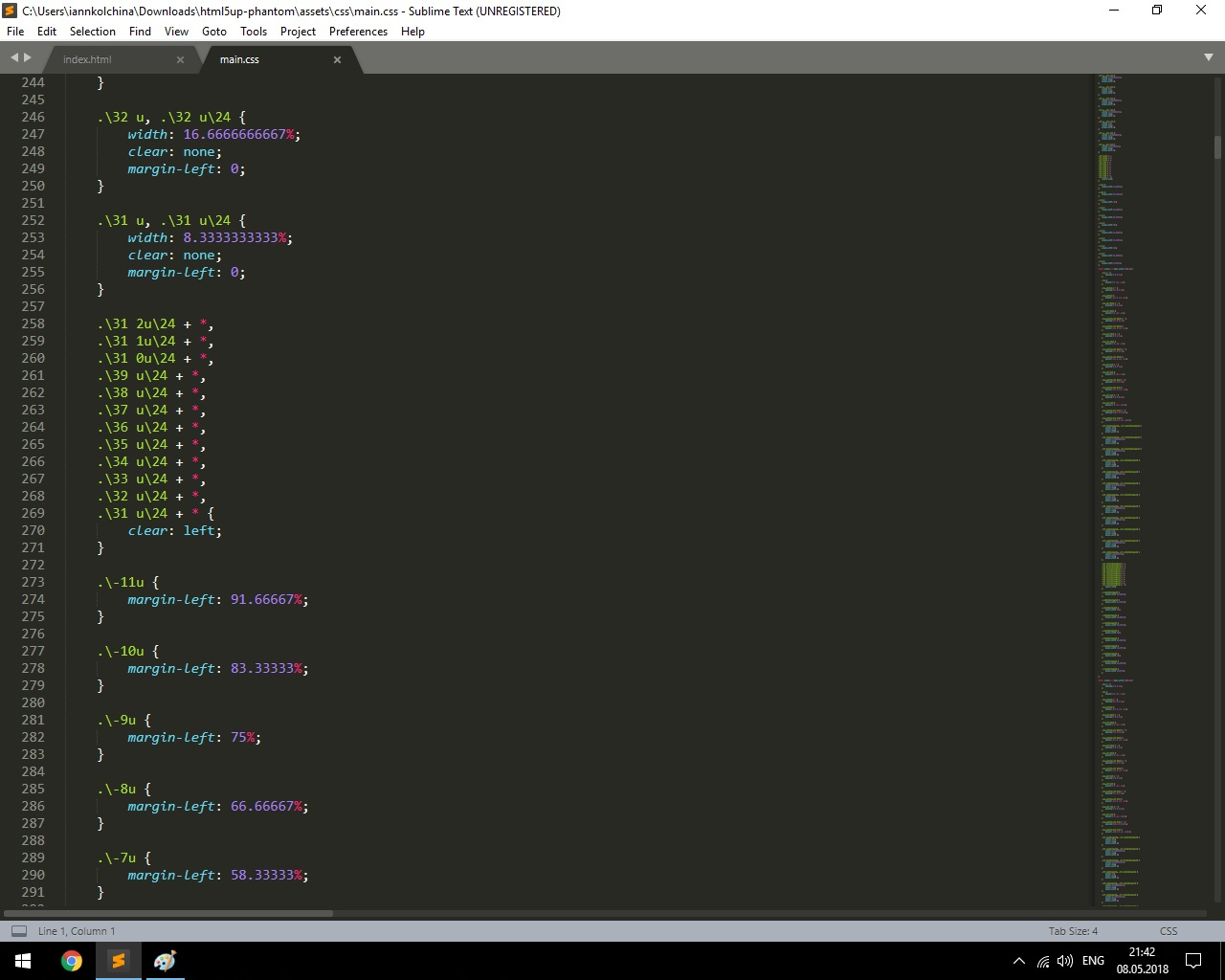Open the Goto menu

coord(214,31)
